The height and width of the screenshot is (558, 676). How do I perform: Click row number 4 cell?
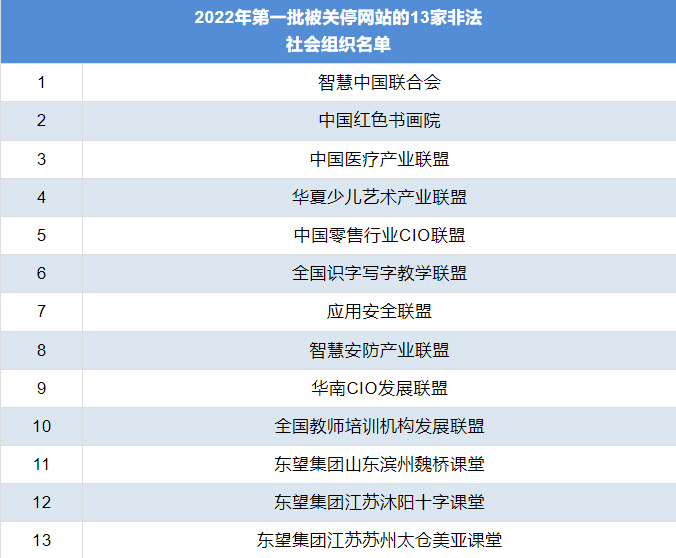(x=41, y=197)
